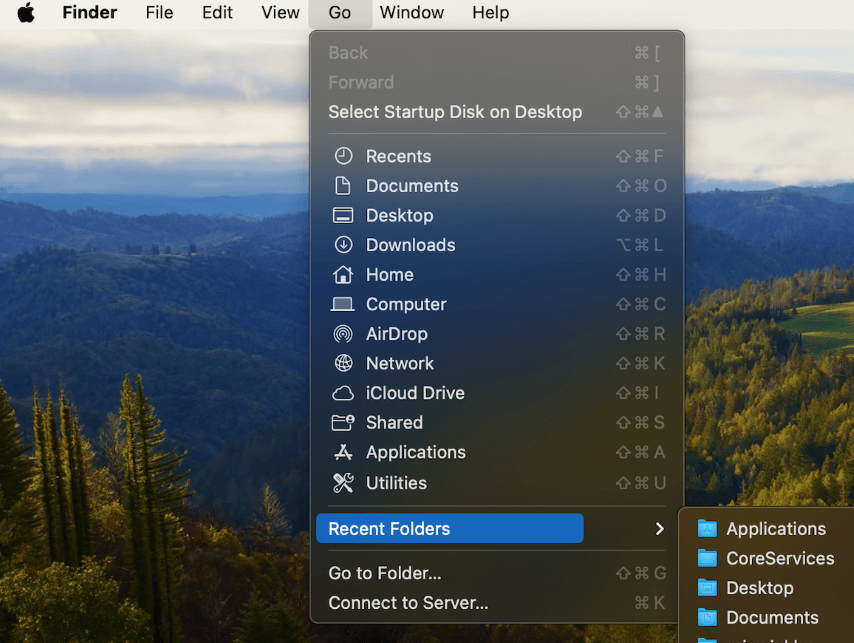Image resolution: width=854 pixels, height=643 pixels.
Task: Open the Help menu
Action: click(x=490, y=13)
